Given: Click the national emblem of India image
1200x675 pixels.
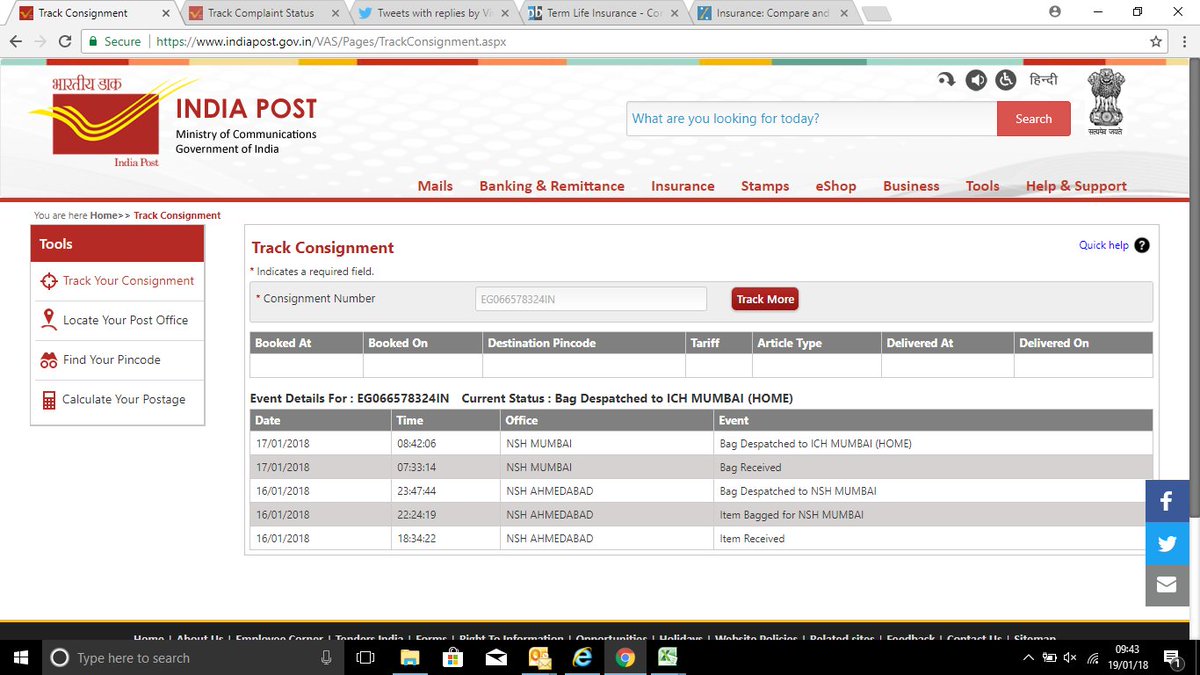Looking at the screenshot, I should pyautogui.click(x=1106, y=102).
